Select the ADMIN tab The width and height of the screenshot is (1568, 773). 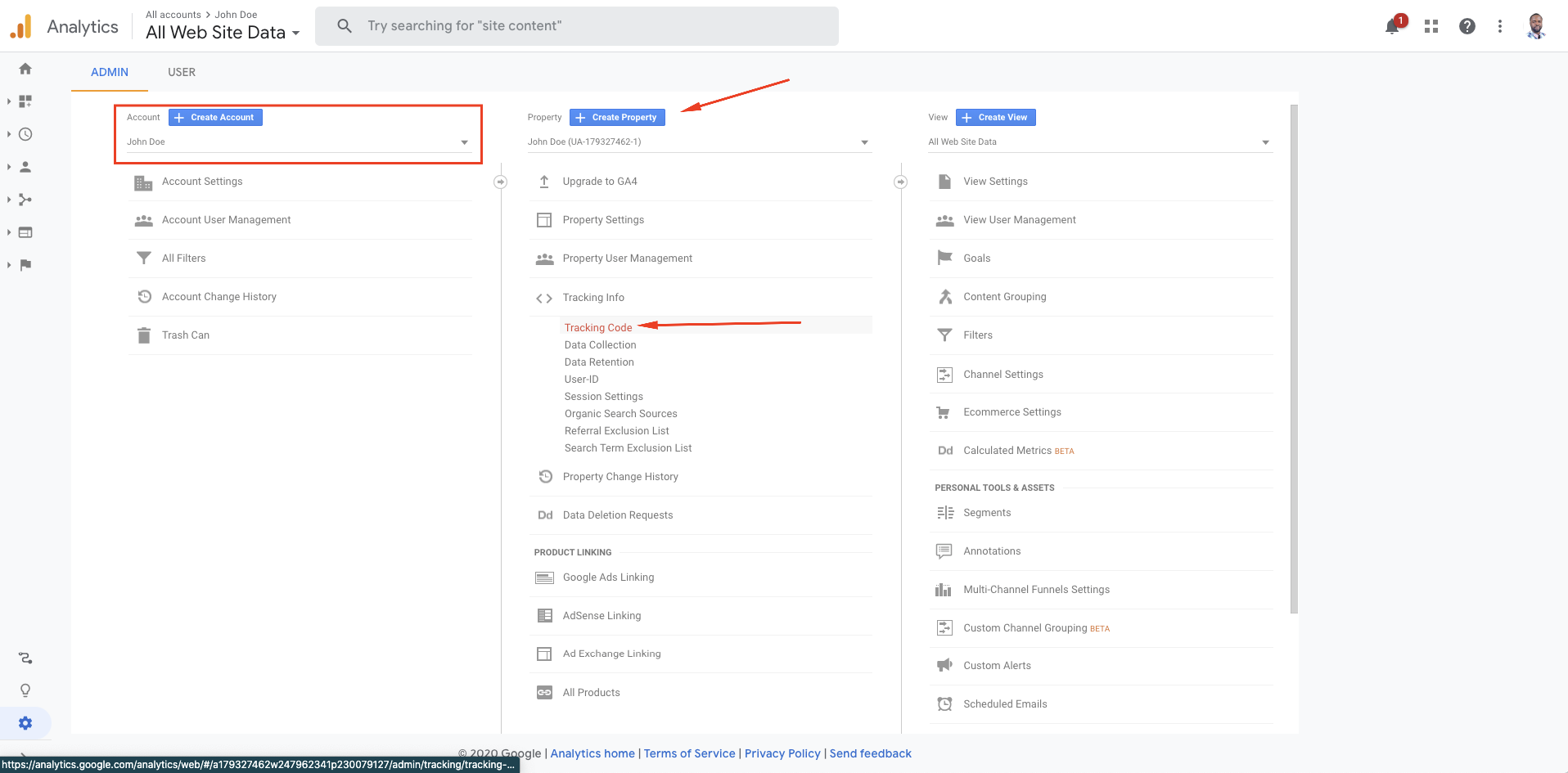pos(110,72)
